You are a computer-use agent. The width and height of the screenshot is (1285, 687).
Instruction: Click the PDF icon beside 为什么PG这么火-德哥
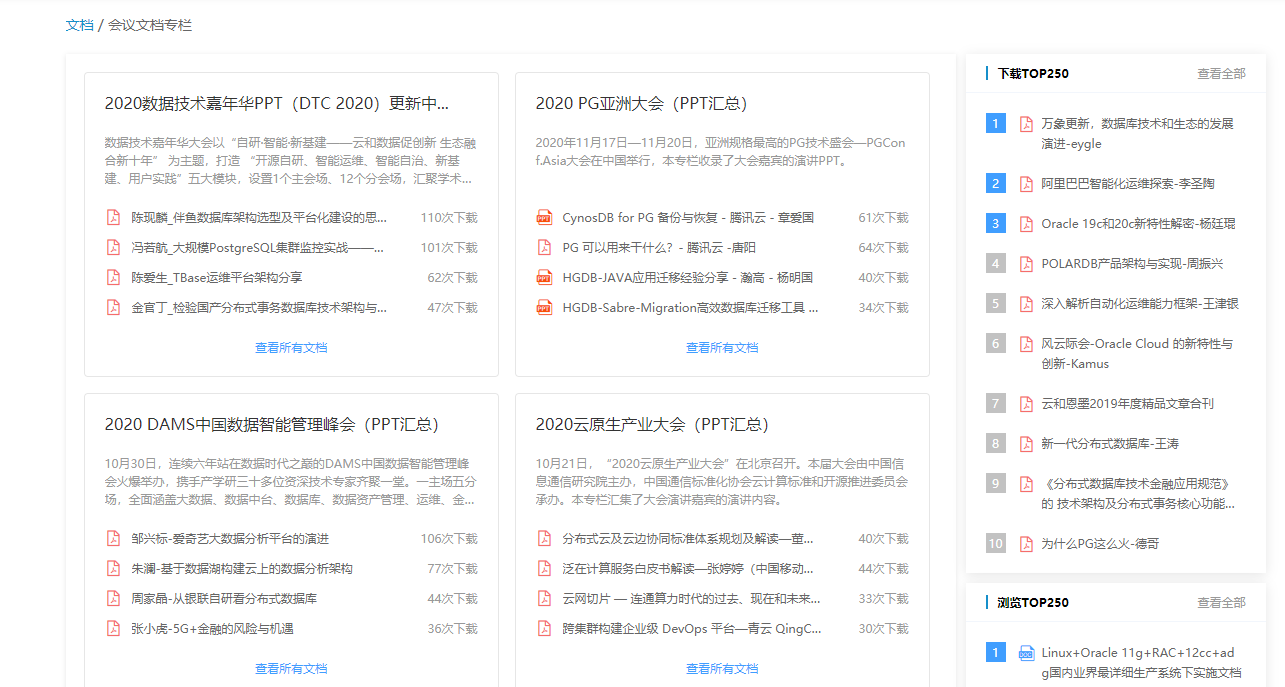pos(1026,543)
